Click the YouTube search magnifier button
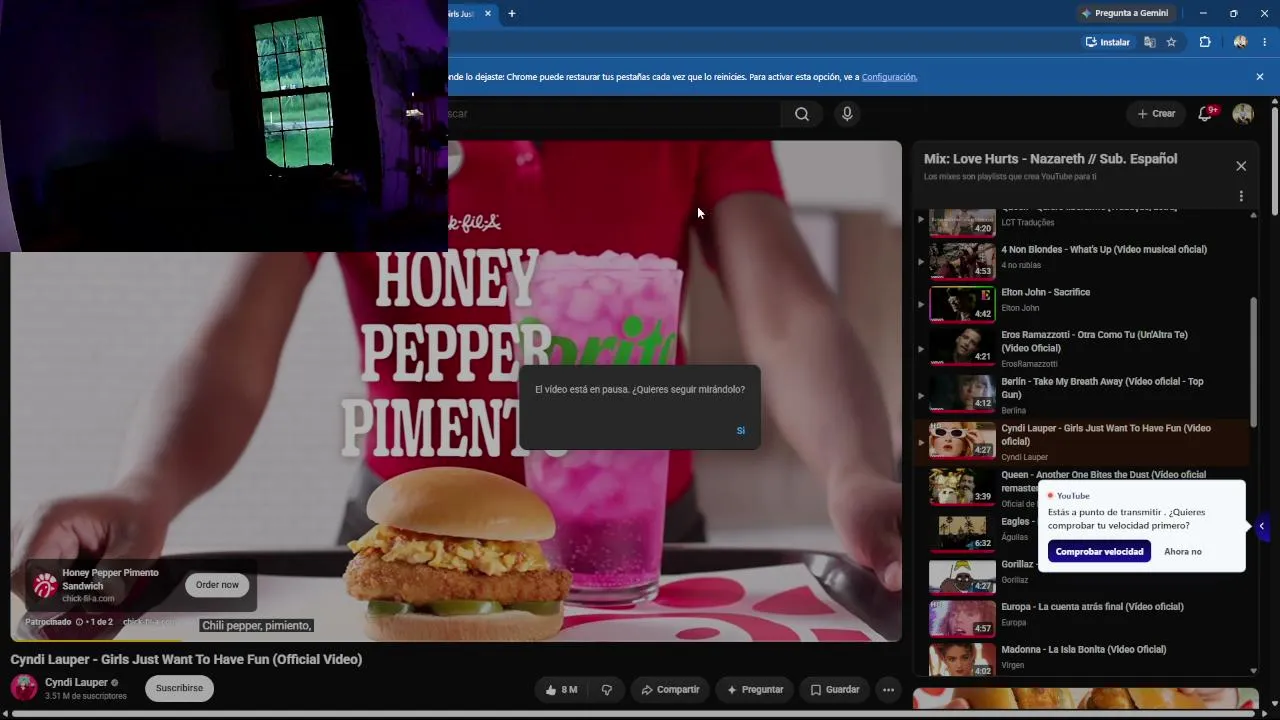 coord(801,114)
